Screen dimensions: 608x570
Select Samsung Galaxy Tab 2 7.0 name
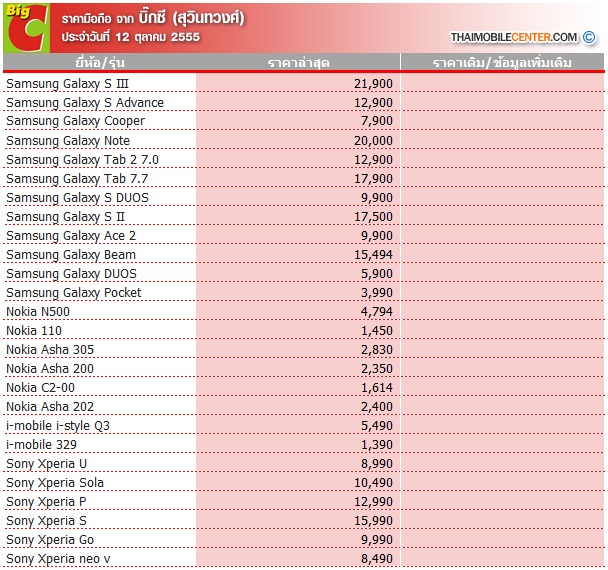[82, 159]
